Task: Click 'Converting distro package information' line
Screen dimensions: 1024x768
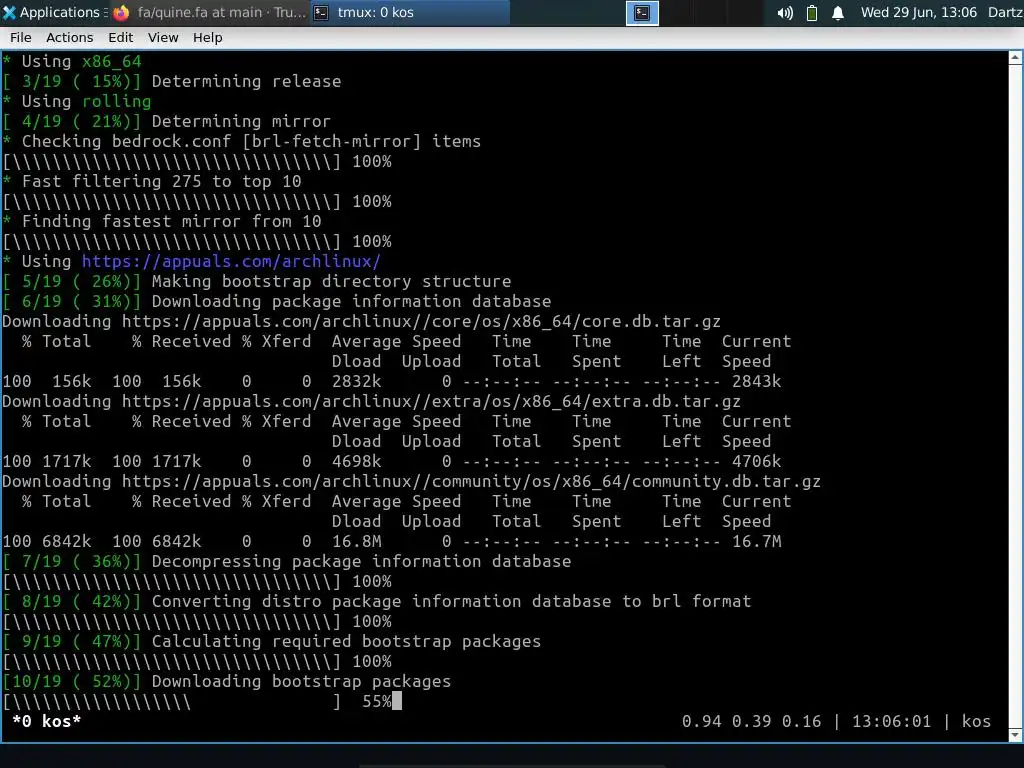Action: 377,601
